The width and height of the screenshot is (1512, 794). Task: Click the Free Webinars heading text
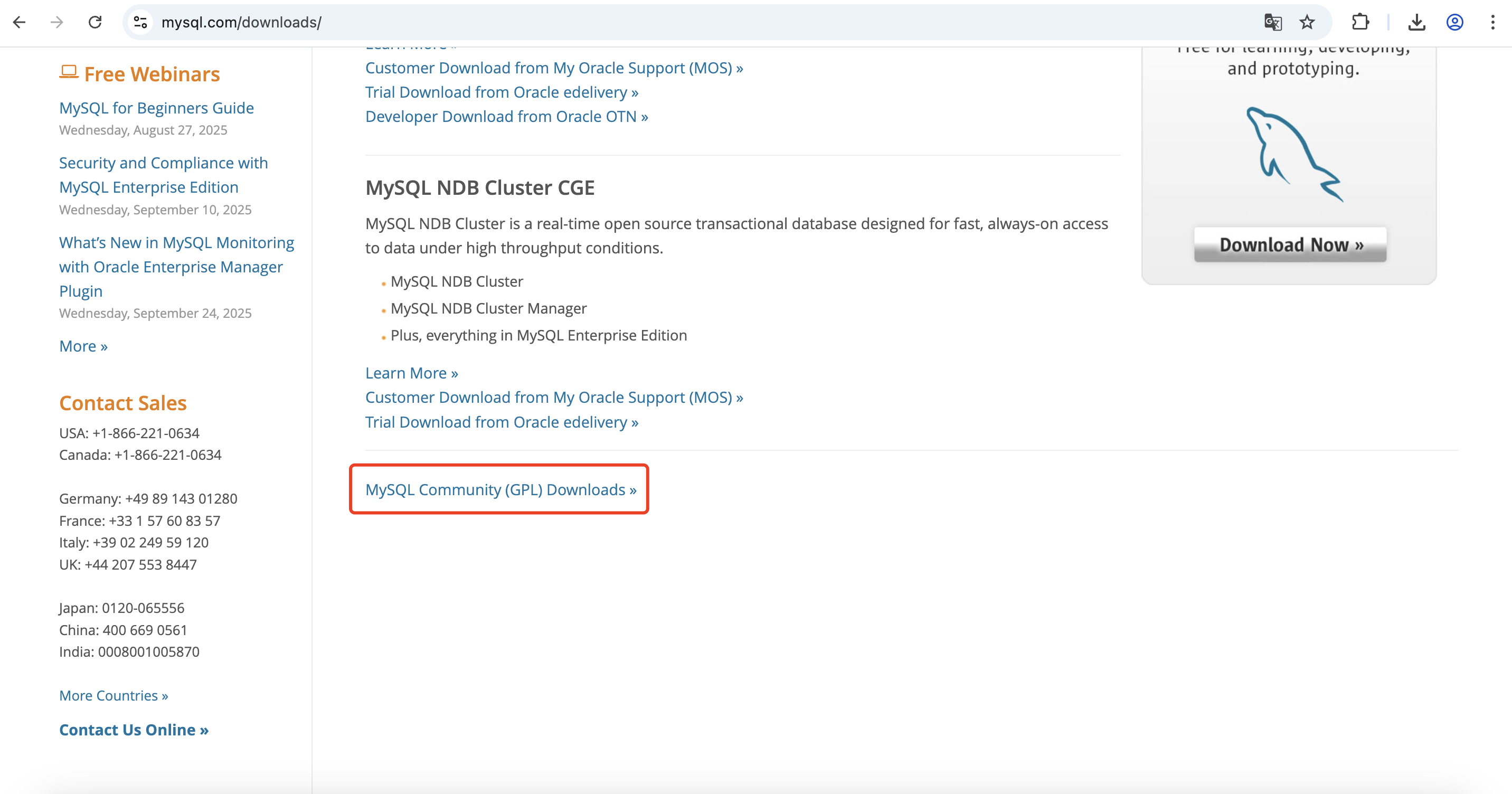pyautogui.click(x=152, y=74)
